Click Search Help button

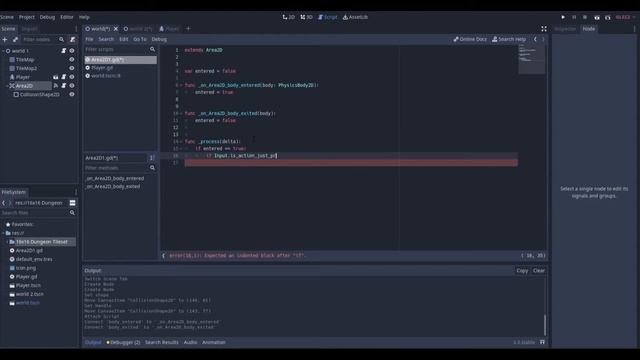pos(509,39)
